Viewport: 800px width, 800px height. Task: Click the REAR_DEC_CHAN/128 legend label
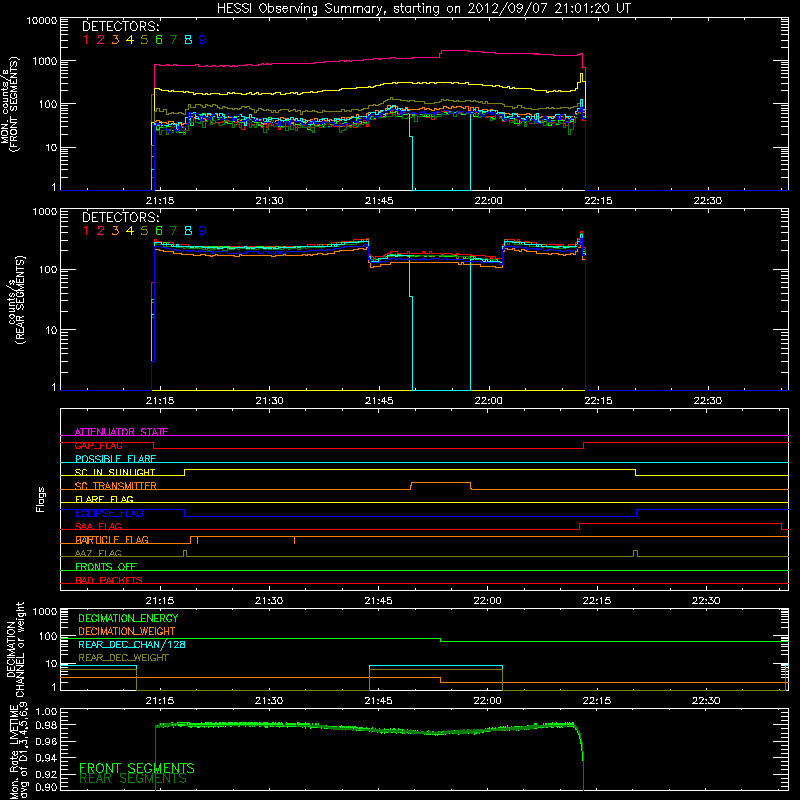(x=132, y=644)
